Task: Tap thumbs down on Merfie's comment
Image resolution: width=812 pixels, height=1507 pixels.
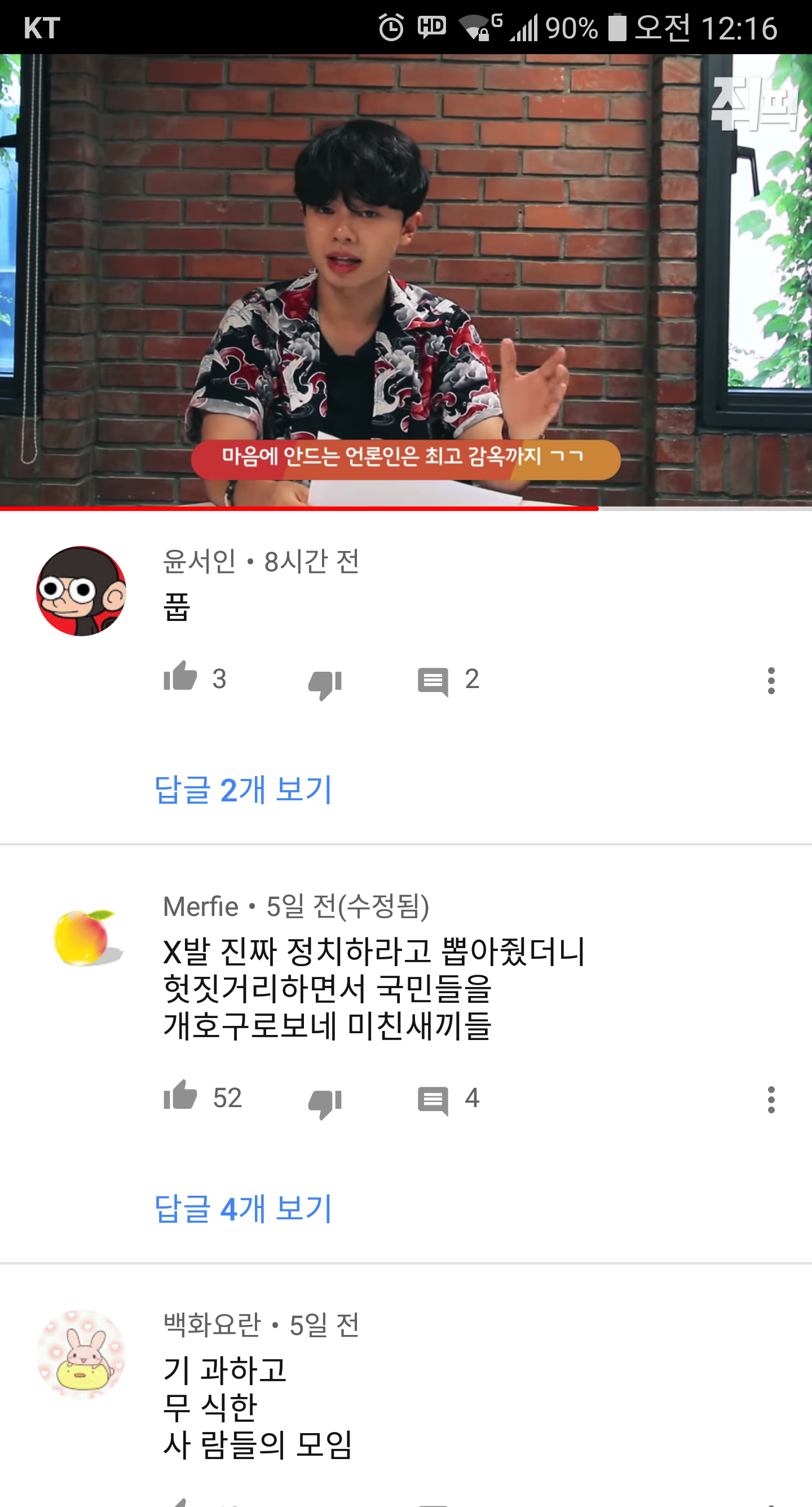Action: (x=325, y=1103)
